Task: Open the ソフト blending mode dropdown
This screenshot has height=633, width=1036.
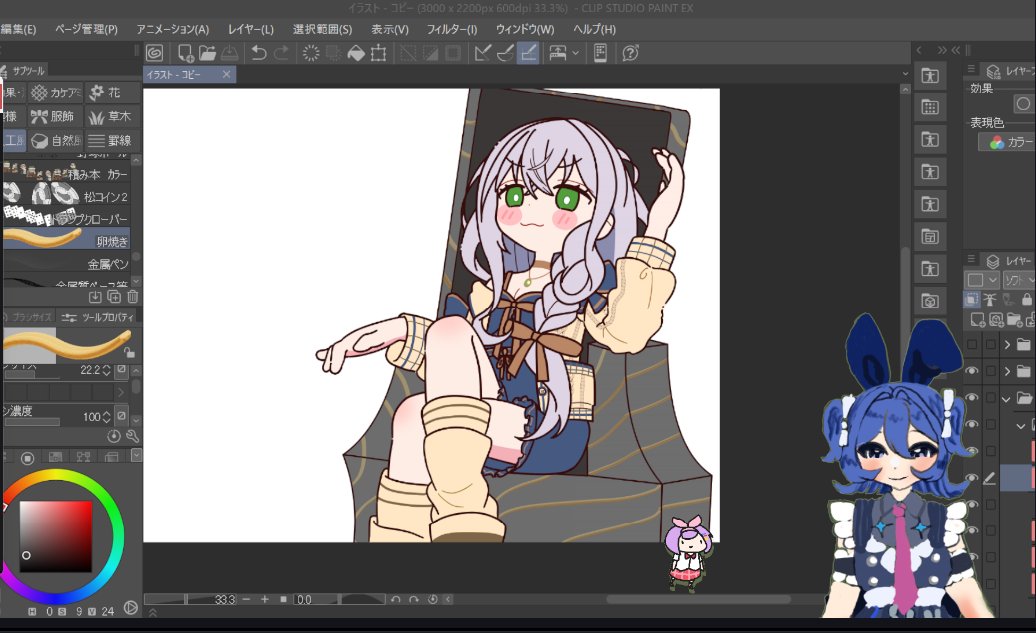Action: pyautogui.click(x=1018, y=280)
